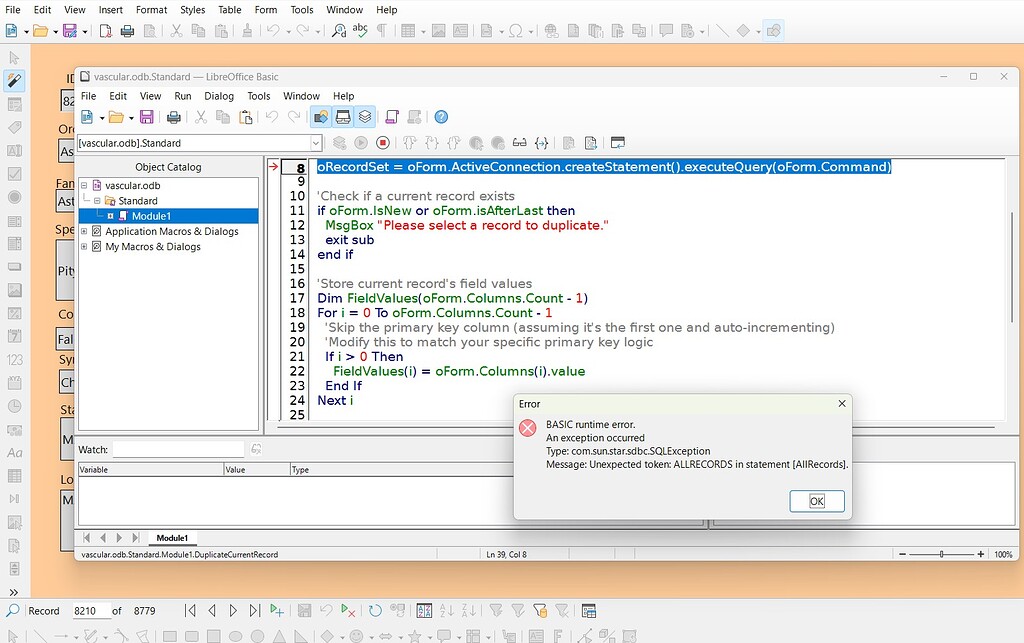1024x643 pixels.
Task: Click the Save Record icon in the navigation bar
Action: 305,610
